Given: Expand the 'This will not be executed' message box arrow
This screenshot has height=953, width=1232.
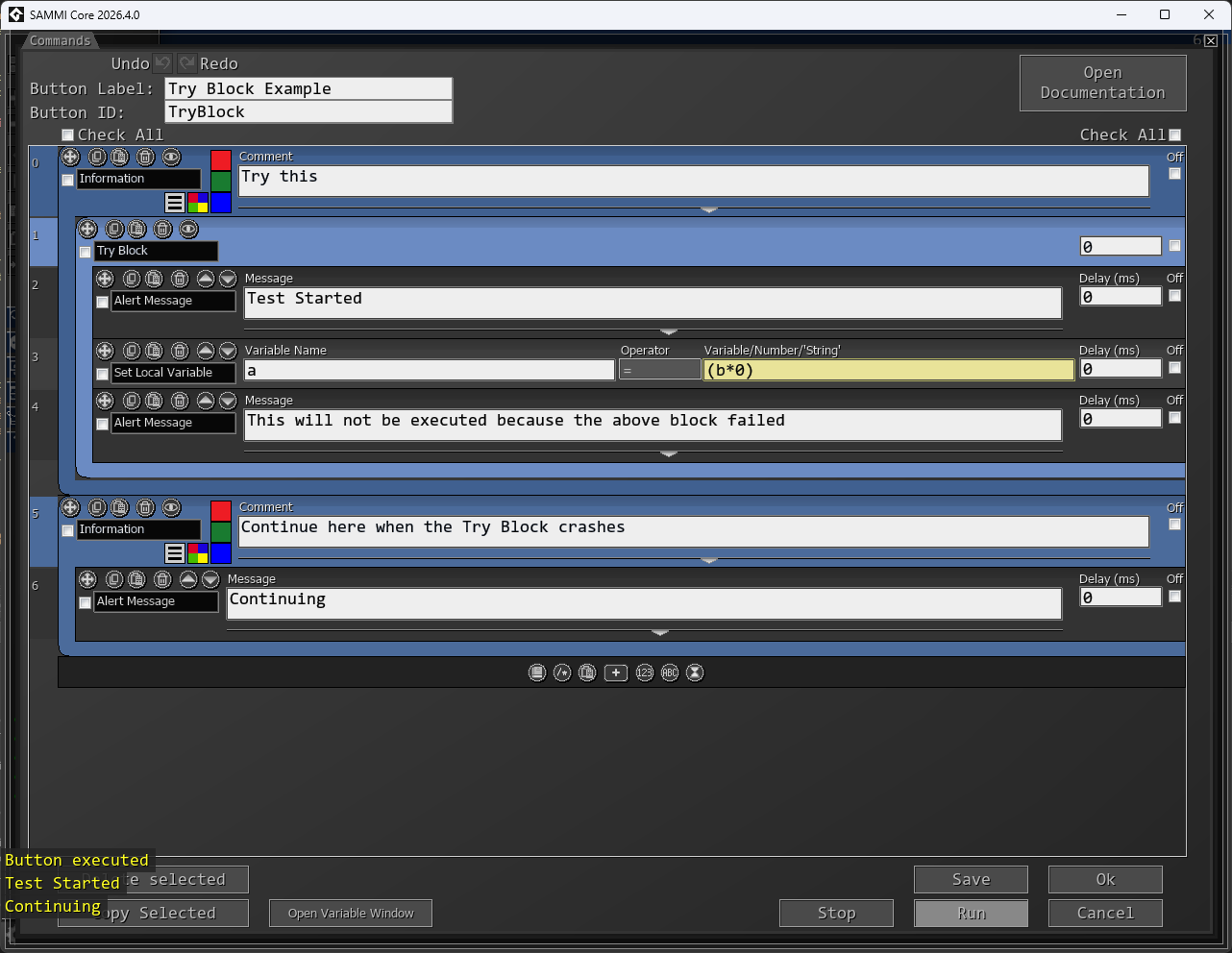Looking at the screenshot, I should (x=670, y=453).
